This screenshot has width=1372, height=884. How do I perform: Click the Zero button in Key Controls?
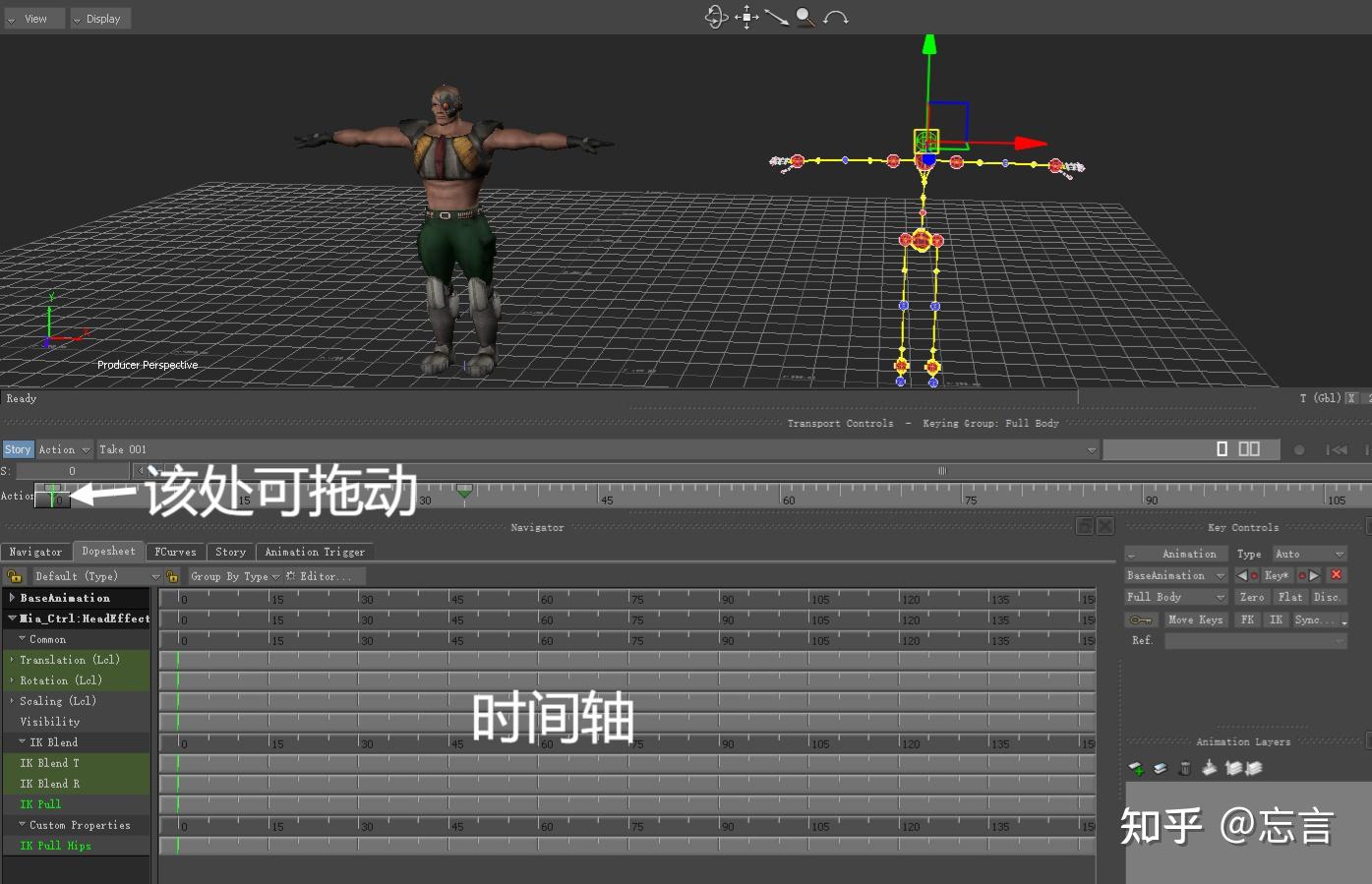tap(1251, 598)
